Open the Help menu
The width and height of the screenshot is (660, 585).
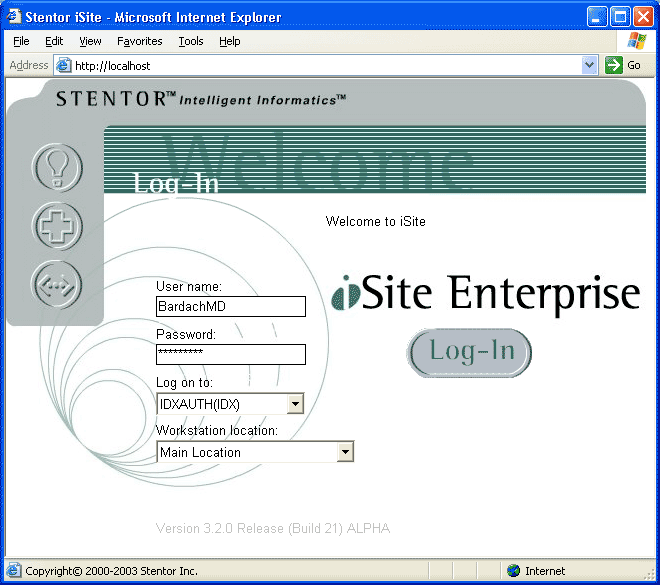click(x=230, y=41)
